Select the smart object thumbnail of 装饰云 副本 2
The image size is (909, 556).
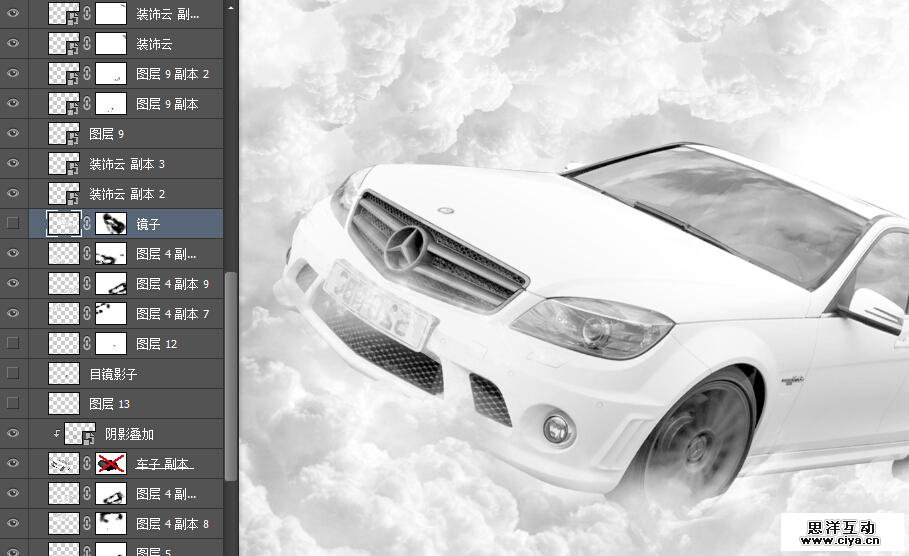[x=64, y=194]
